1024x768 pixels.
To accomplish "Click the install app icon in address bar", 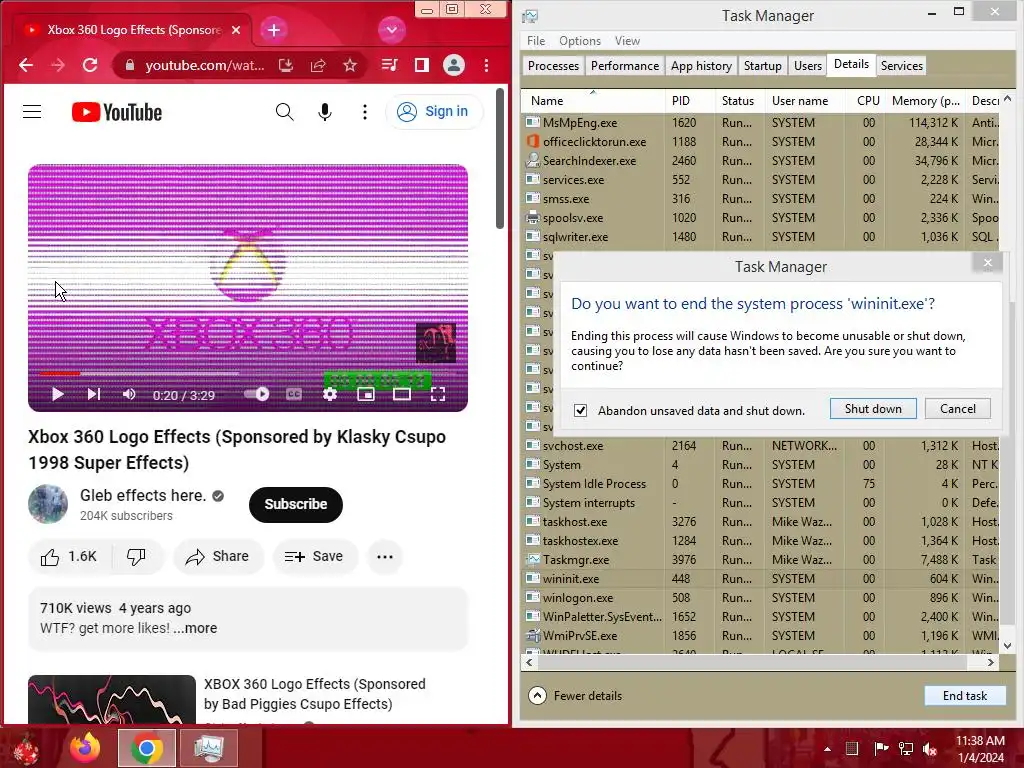I will 285,65.
